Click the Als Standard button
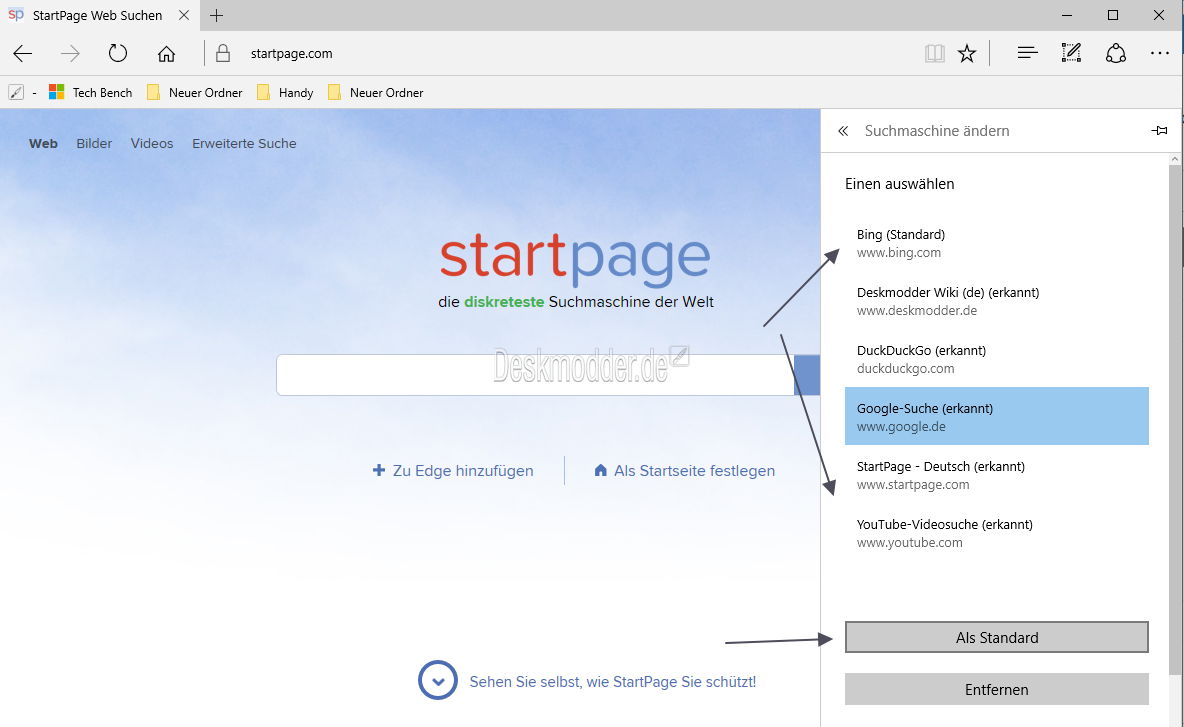 point(997,637)
